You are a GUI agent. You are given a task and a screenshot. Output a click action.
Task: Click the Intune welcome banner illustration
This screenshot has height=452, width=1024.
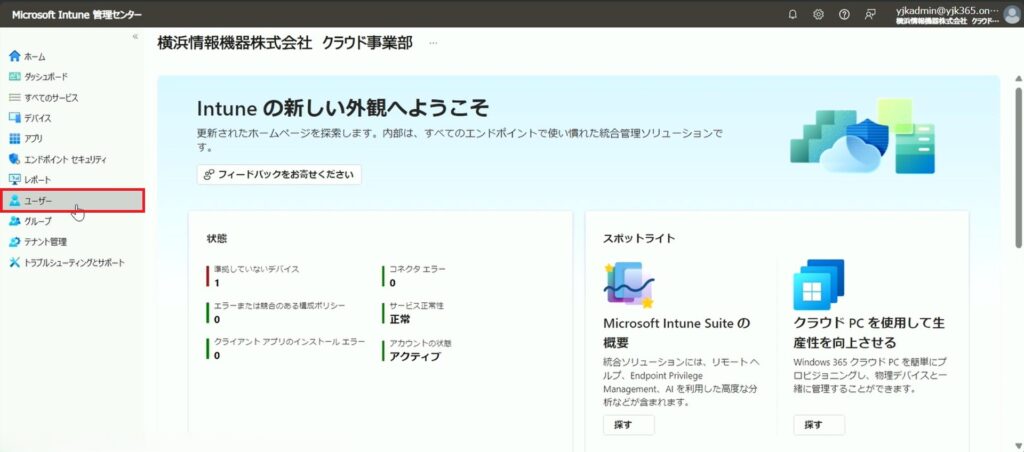862,137
